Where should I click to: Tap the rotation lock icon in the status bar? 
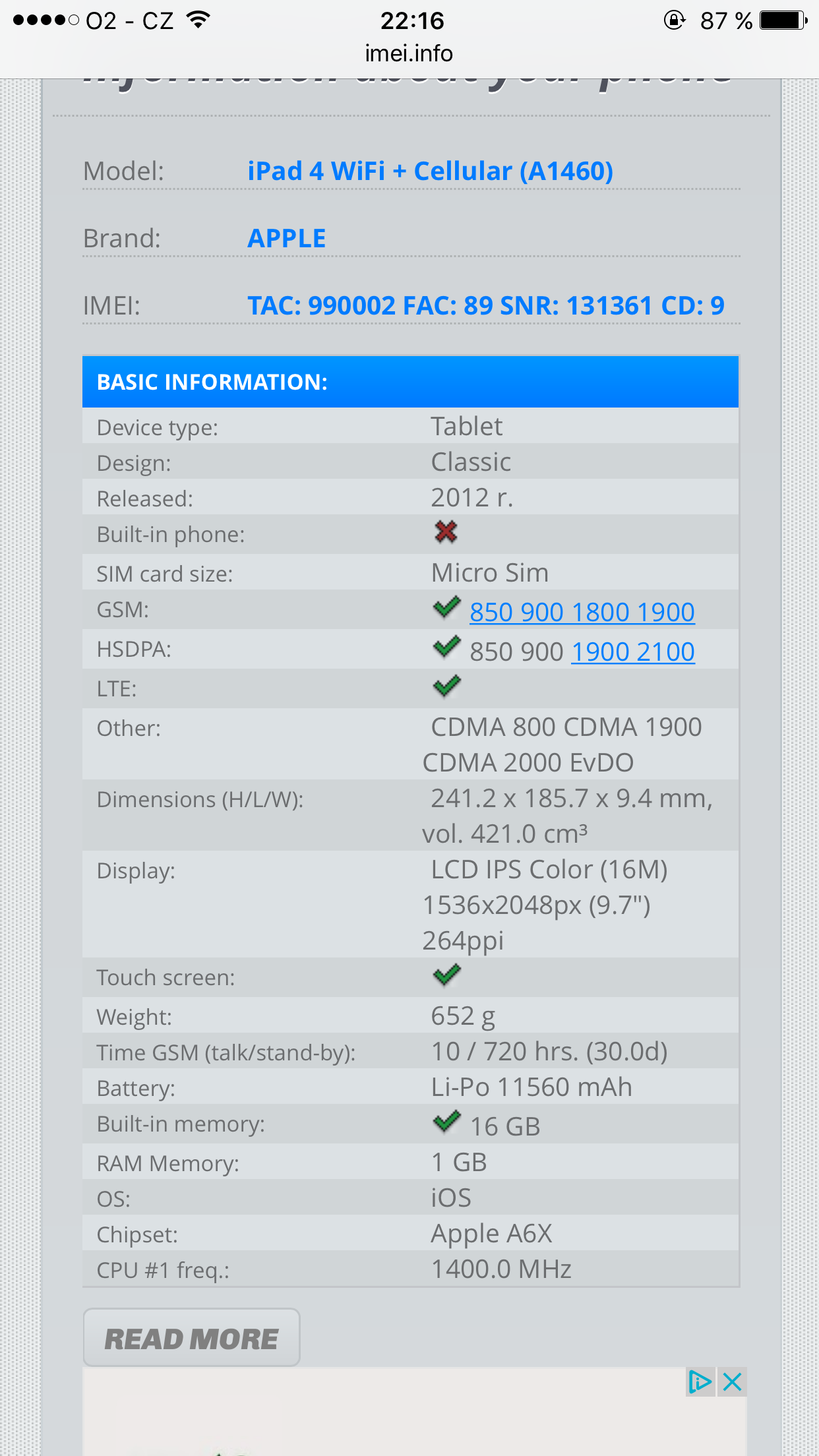(674, 20)
